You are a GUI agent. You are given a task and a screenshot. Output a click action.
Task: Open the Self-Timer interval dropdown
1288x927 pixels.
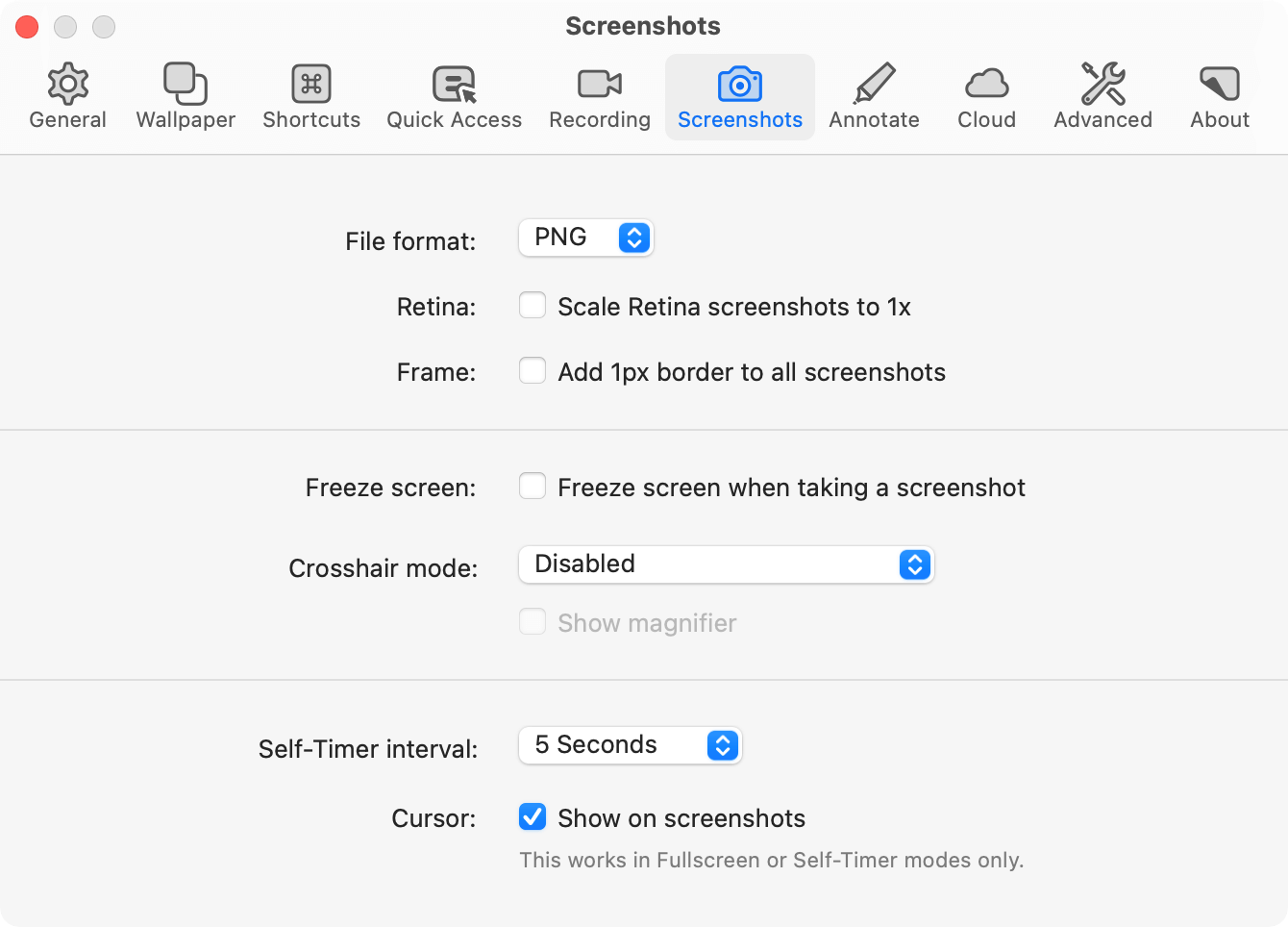630,745
